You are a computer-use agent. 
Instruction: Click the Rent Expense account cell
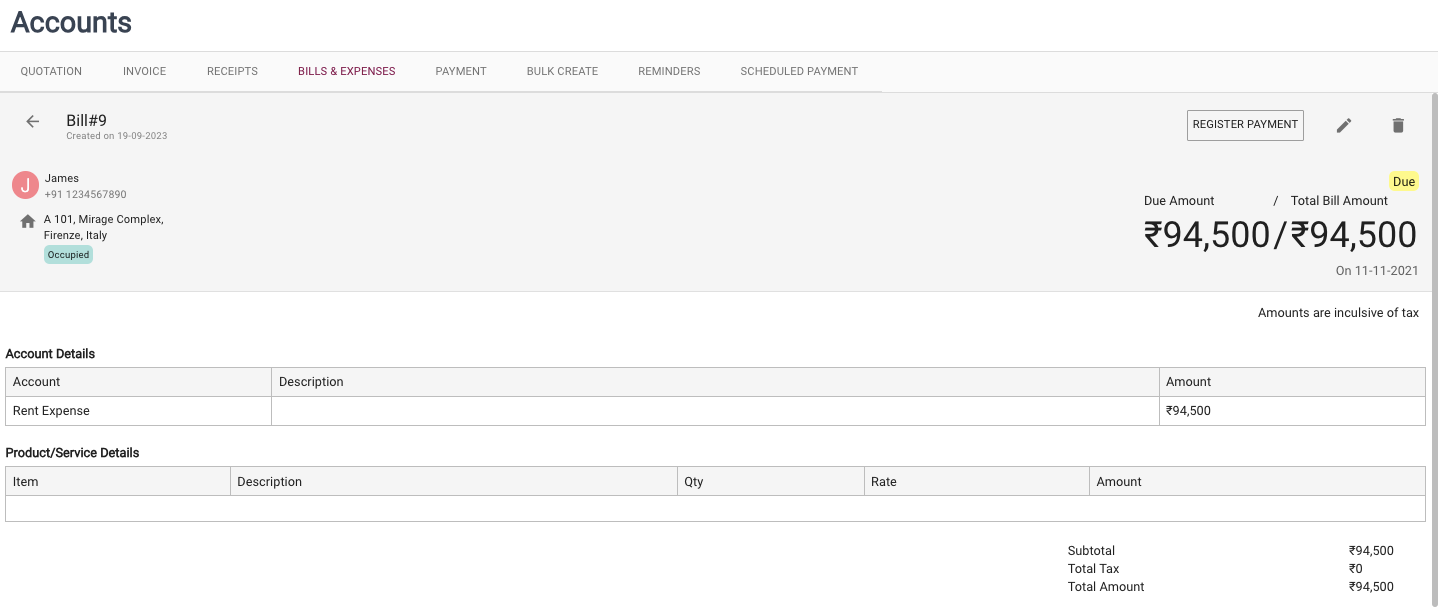(x=51, y=411)
